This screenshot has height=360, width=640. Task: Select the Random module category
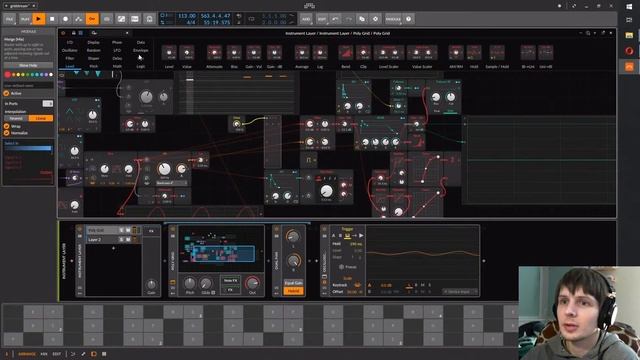tap(93, 50)
